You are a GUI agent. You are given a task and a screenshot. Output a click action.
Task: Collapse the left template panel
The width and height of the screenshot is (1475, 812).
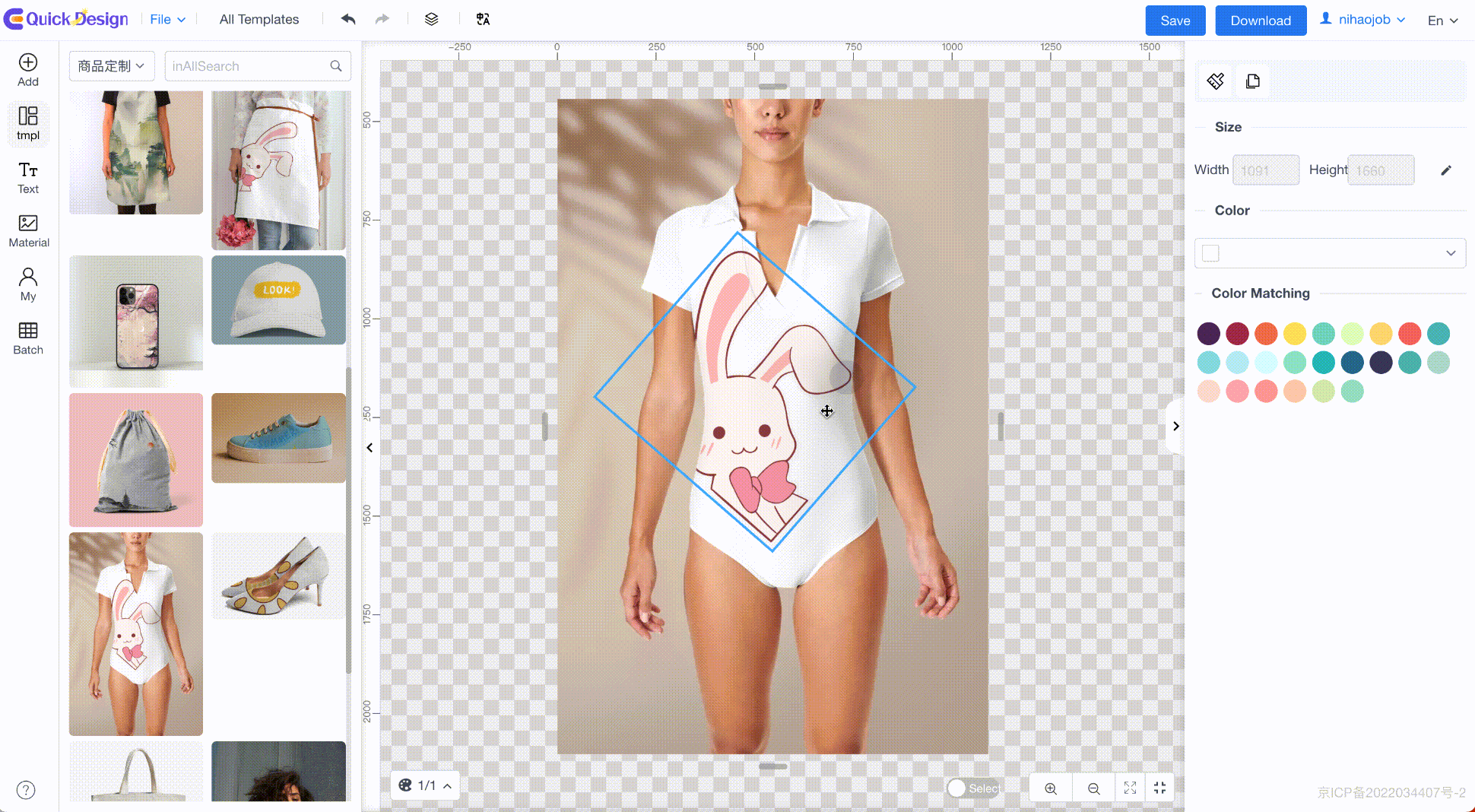tap(370, 448)
